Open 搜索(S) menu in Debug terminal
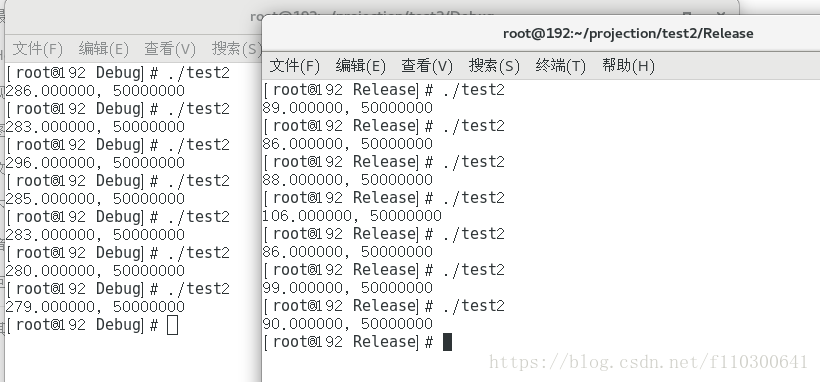Screen dimensions: 820x382 [236, 49]
